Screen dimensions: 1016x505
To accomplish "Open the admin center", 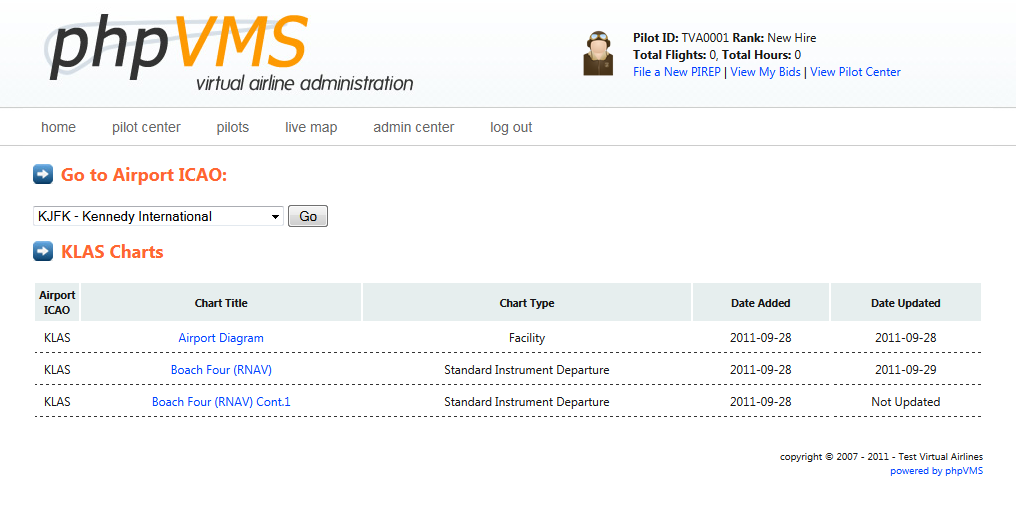I will 413,127.
